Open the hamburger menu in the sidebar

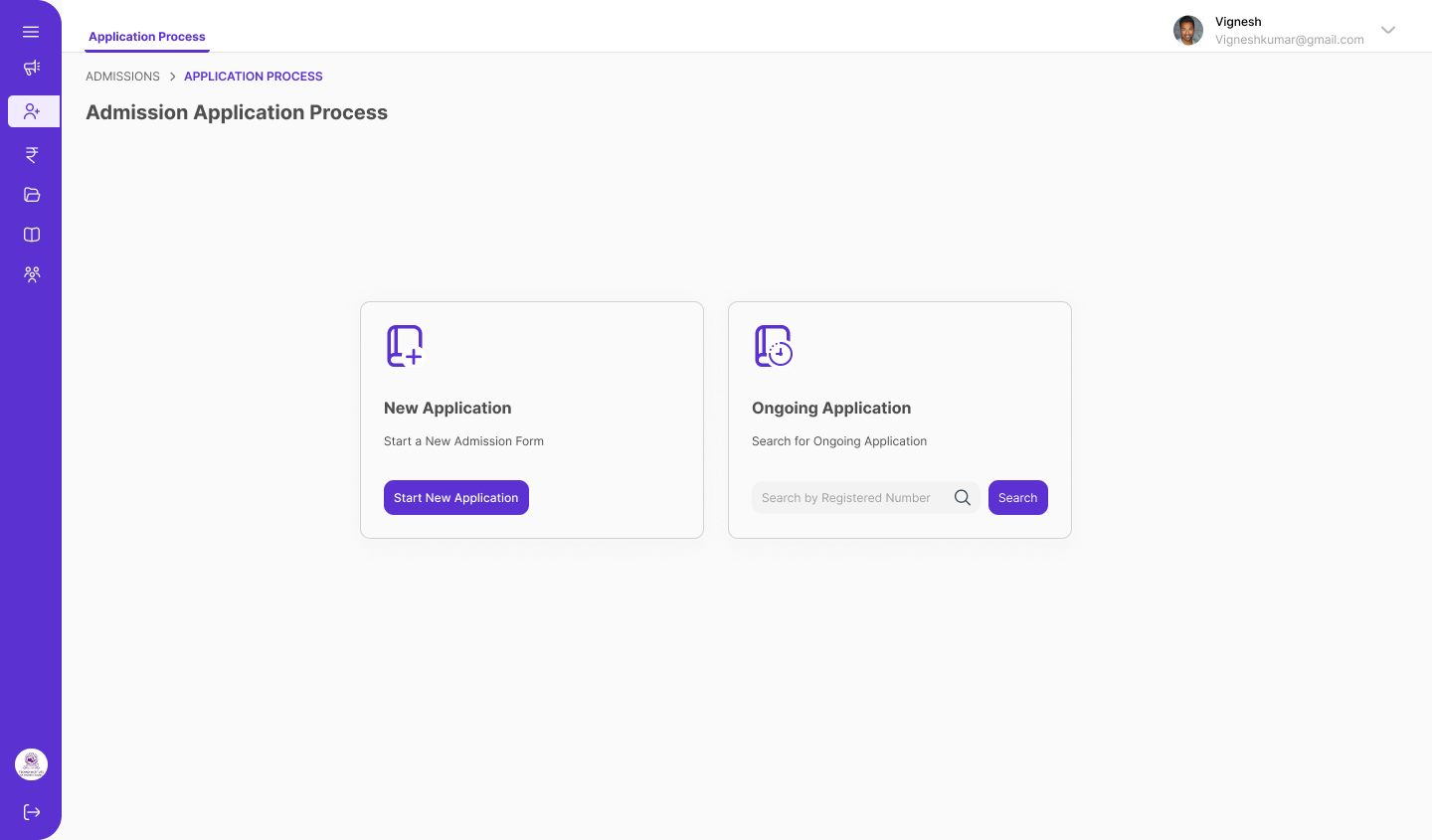pos(31,32)
